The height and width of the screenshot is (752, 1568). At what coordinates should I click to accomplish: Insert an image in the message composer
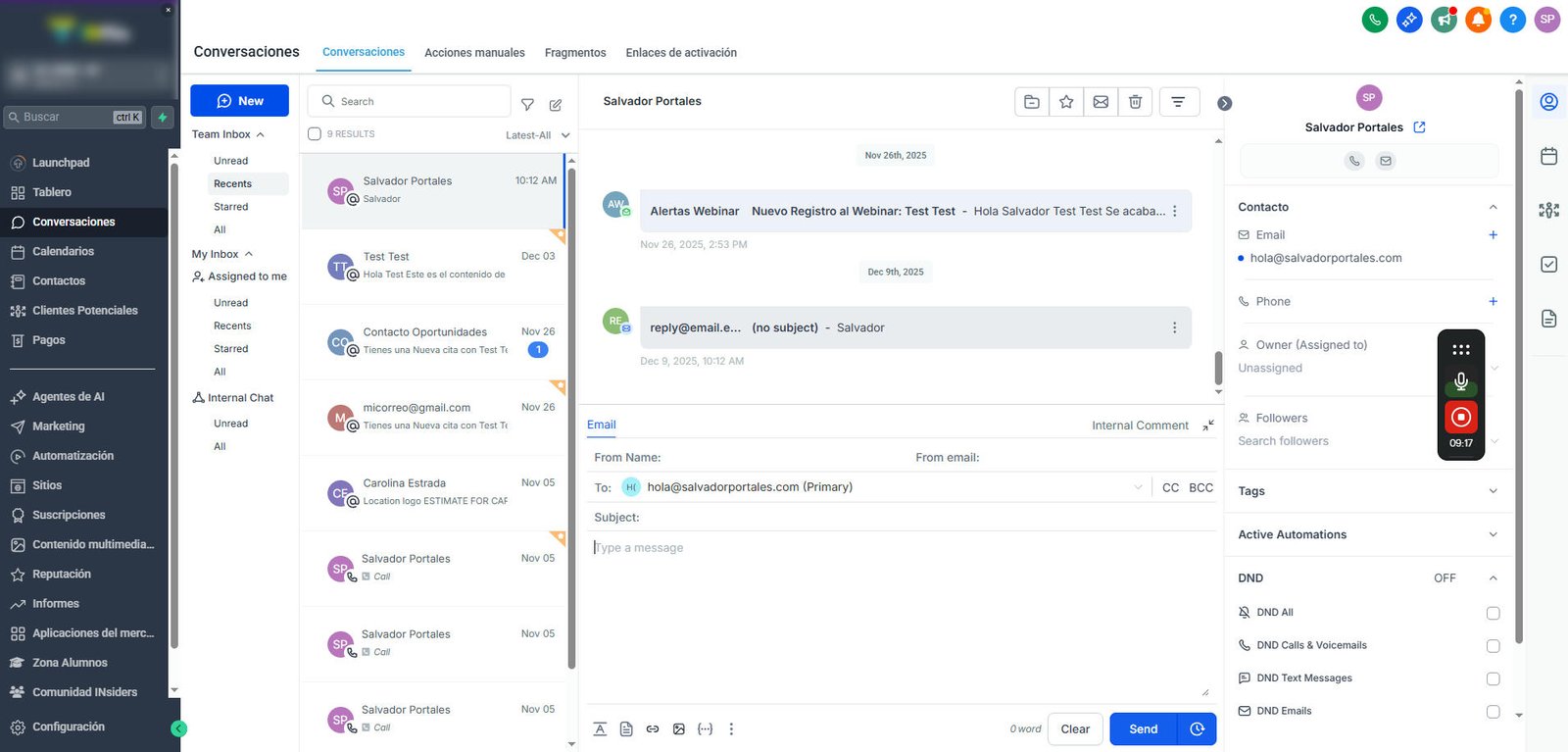coord(679,729)
